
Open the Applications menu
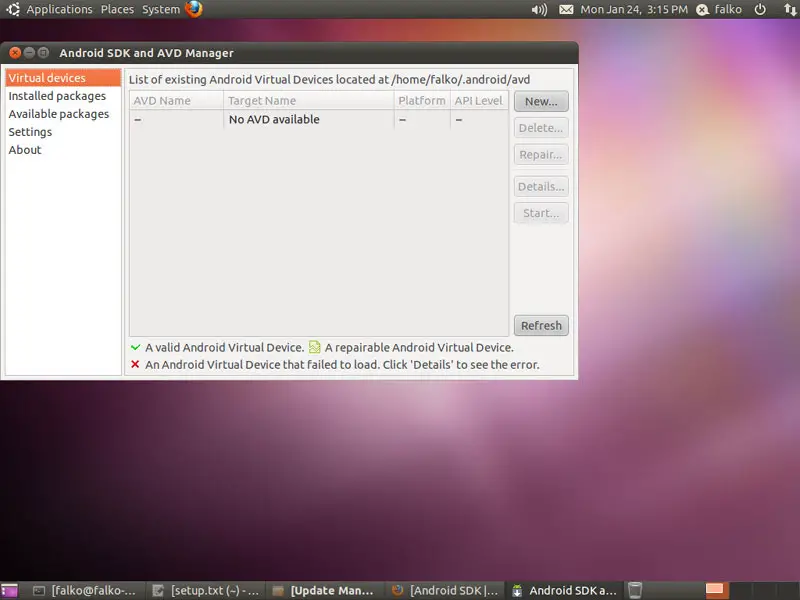[59, 10]
